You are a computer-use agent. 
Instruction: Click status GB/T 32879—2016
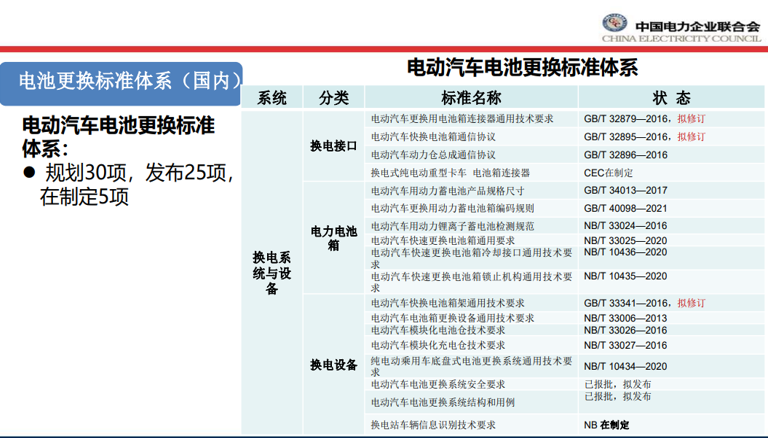coord(625,119)
